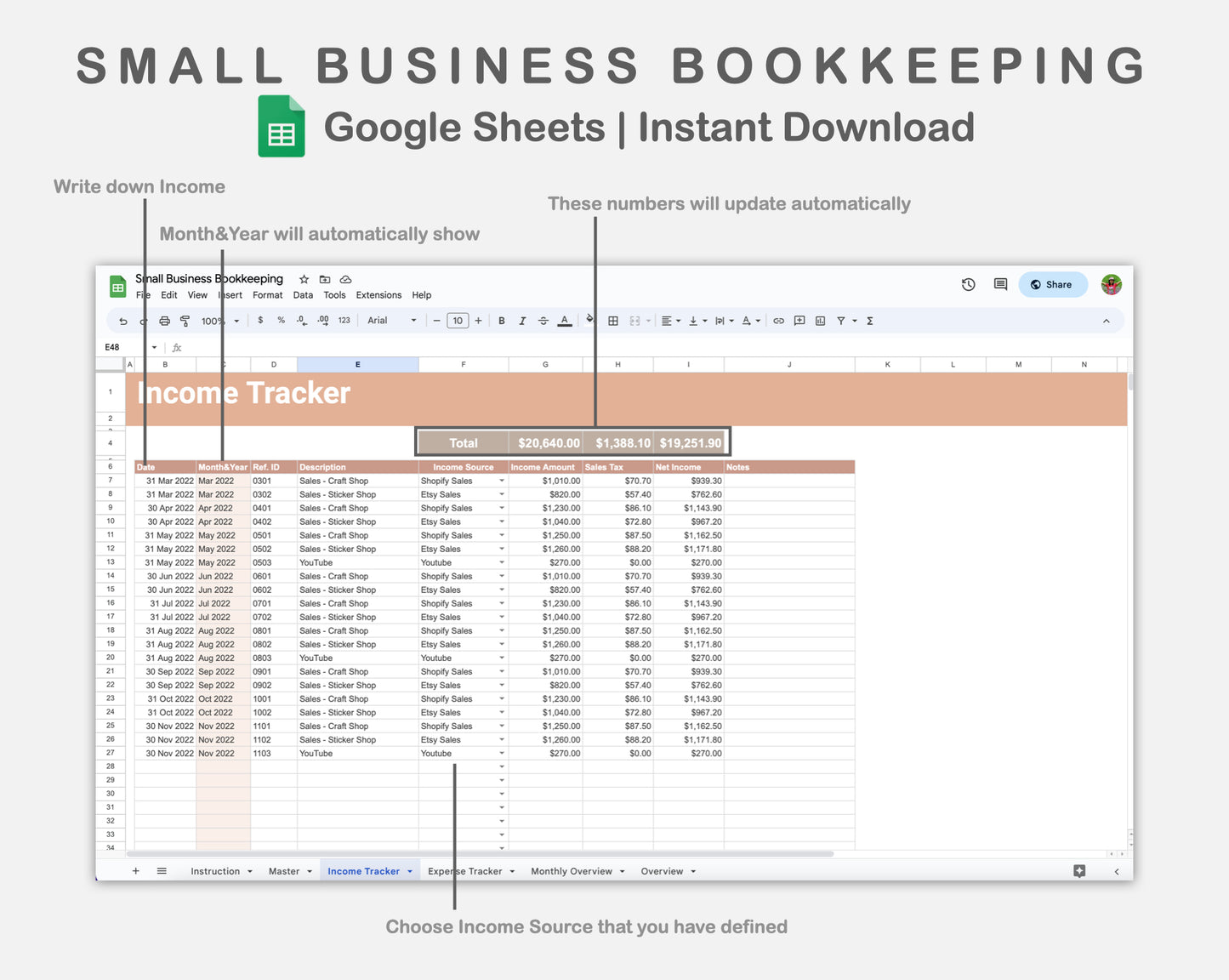Screen dimensions: 1229x980
Task: Insert a link using the toolbar icon
Action: (778, 321)
